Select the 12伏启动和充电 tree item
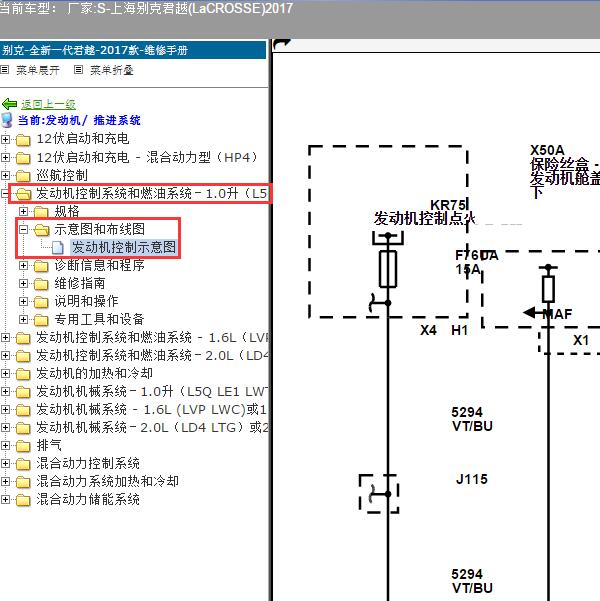 click(x=82, y=139)
